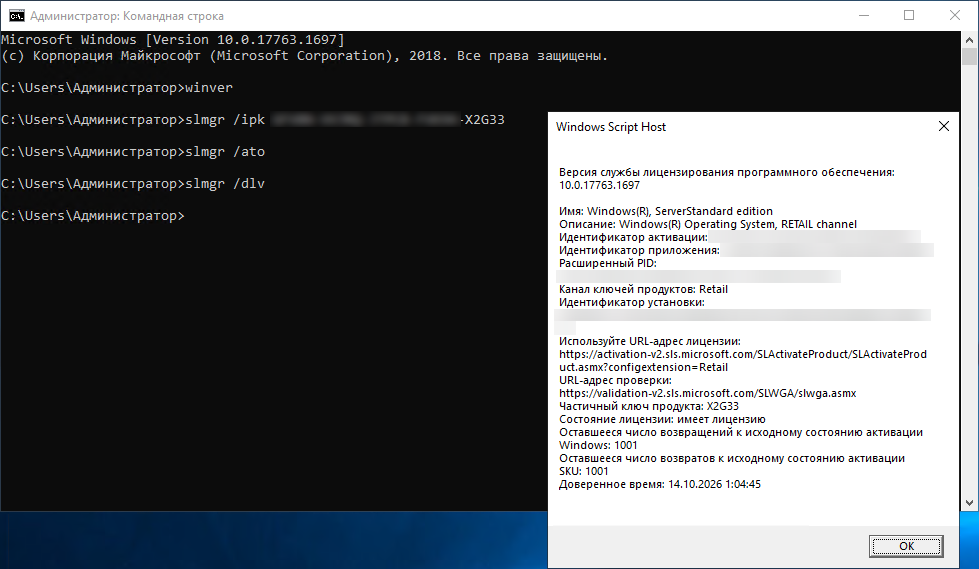Click the Microsoft Corporation copyright line

[x=304, y=56]
